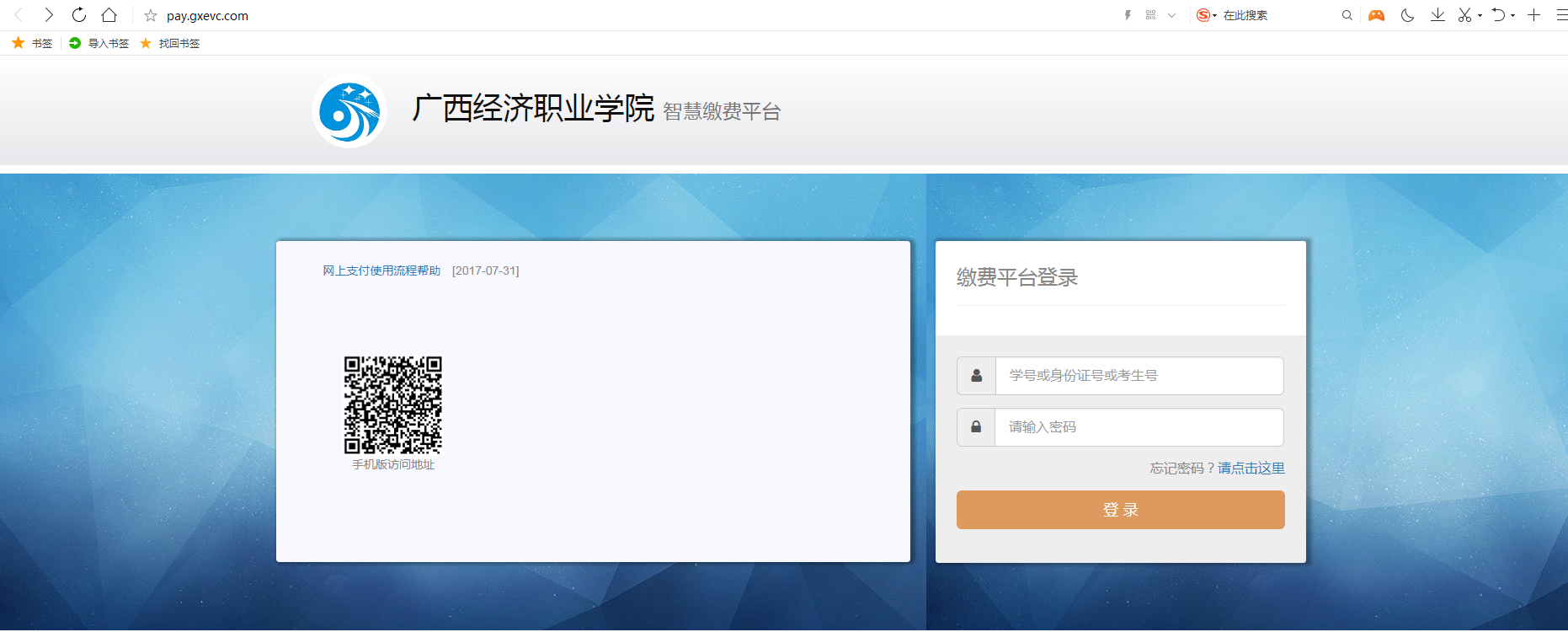Open the downloads manager icon
This screenshot has height=632, width=1568.
(x=1437, y=15)
